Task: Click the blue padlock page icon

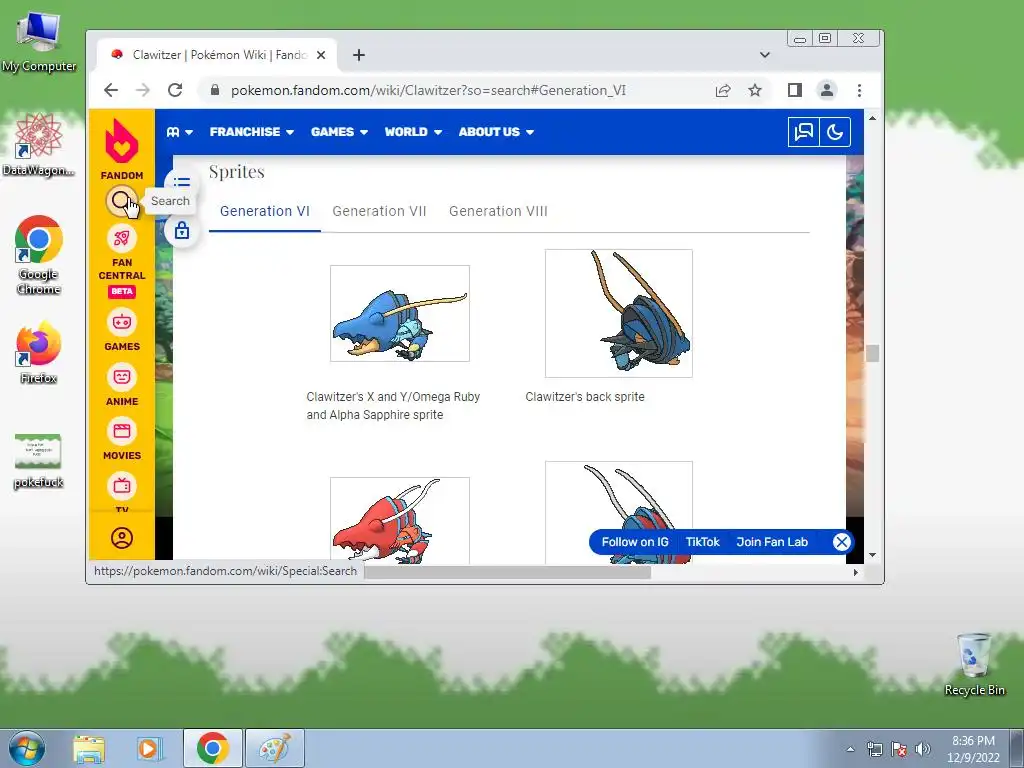Action: pos(182,230)
